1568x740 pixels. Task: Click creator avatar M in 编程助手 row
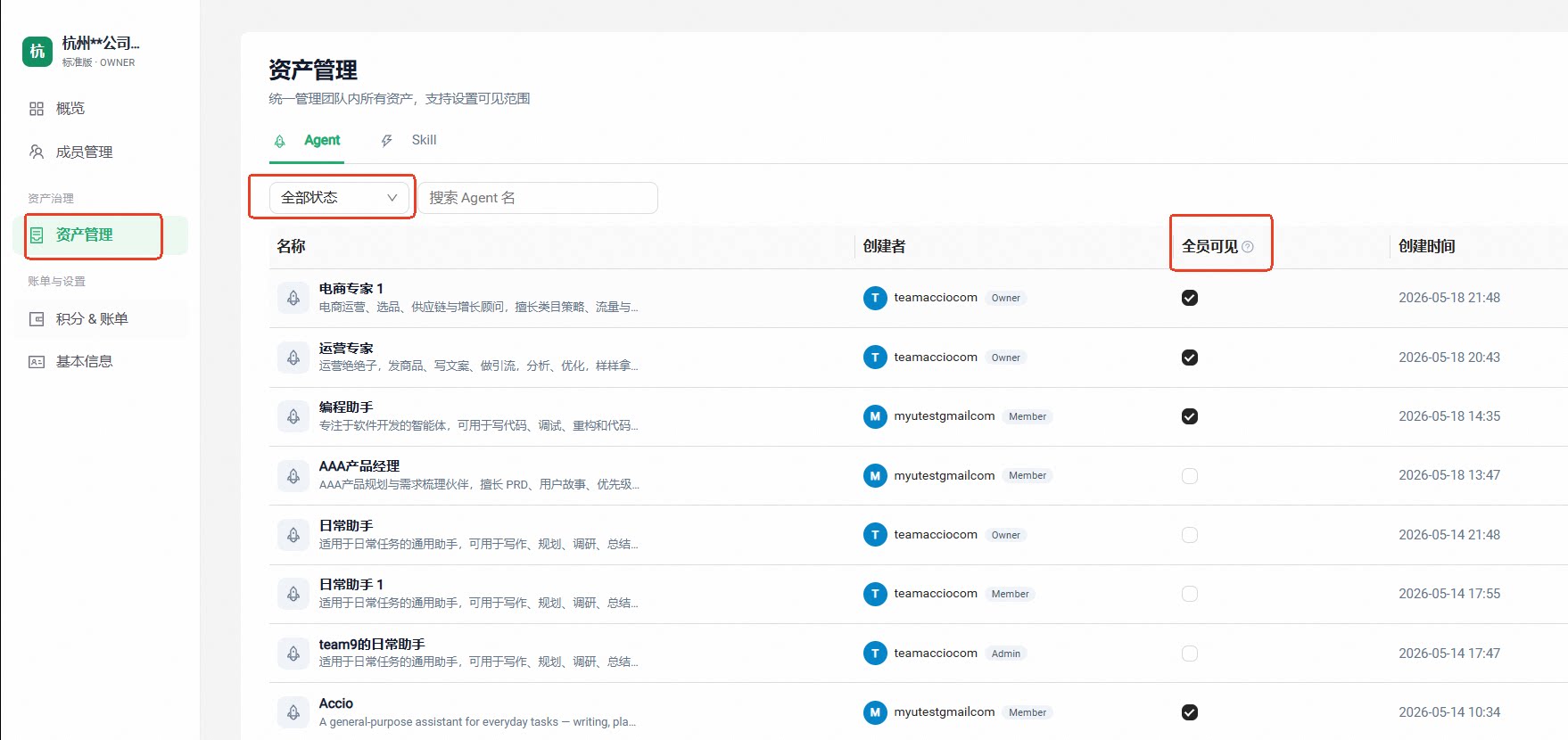875,416
